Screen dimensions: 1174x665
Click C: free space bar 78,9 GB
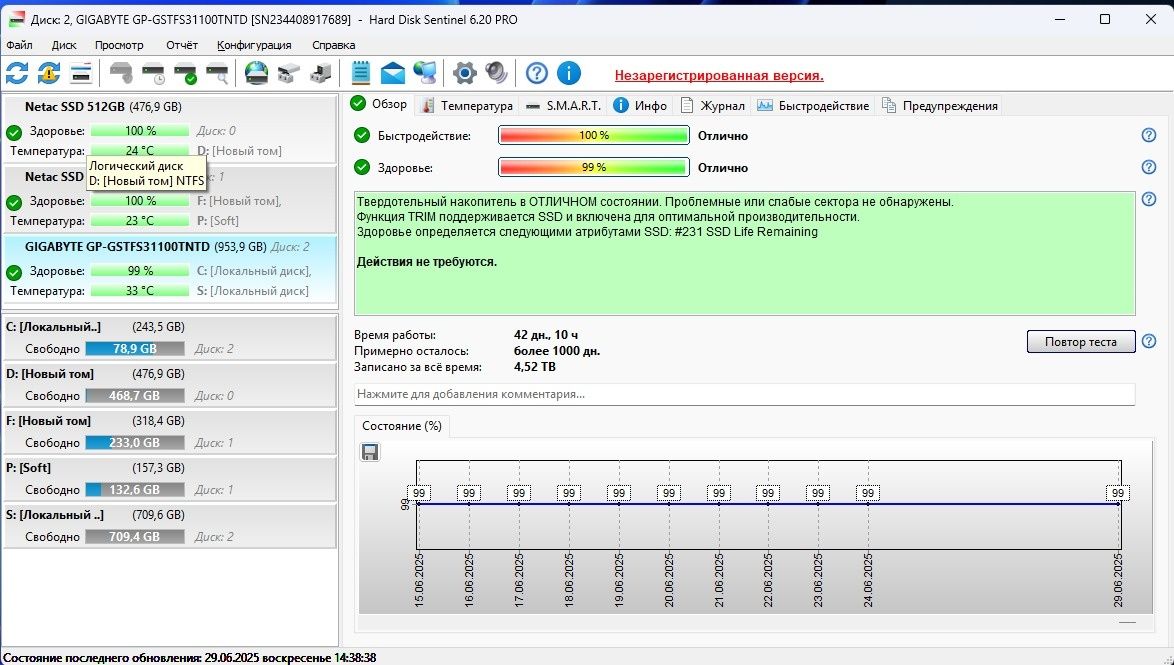pos(135,348)
